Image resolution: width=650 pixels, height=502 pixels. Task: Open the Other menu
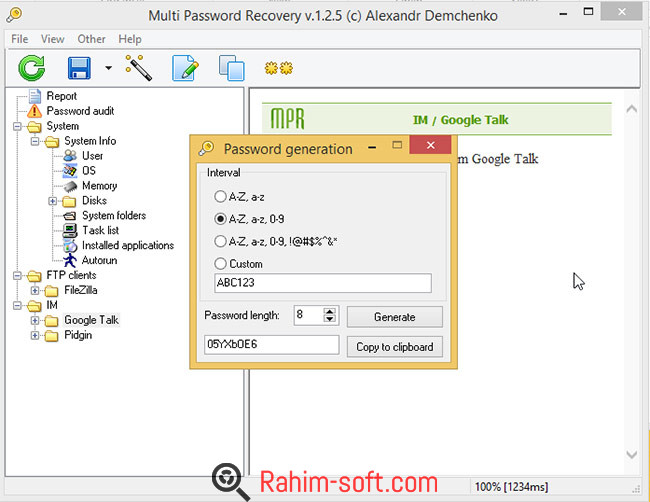91,39
